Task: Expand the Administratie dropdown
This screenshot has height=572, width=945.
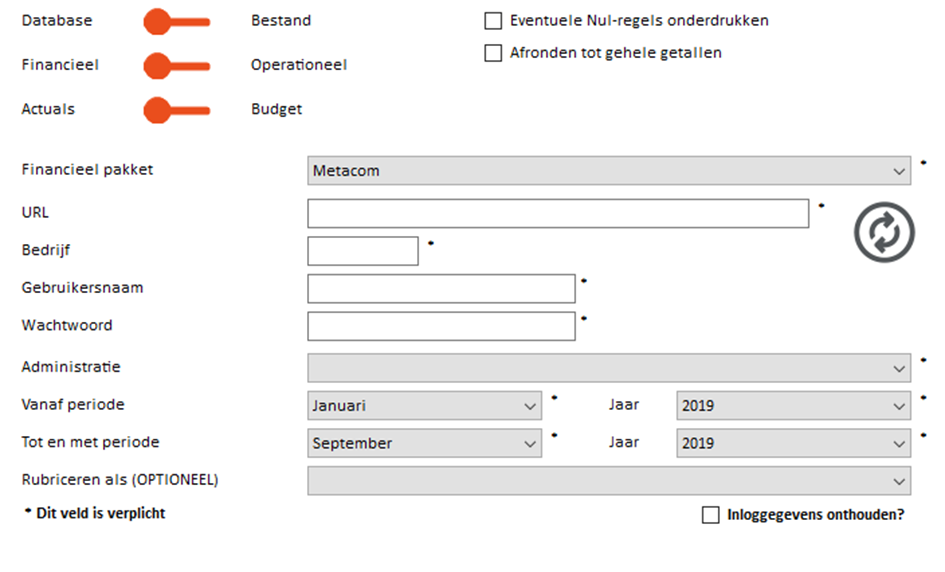Action: tap(609, 368)
